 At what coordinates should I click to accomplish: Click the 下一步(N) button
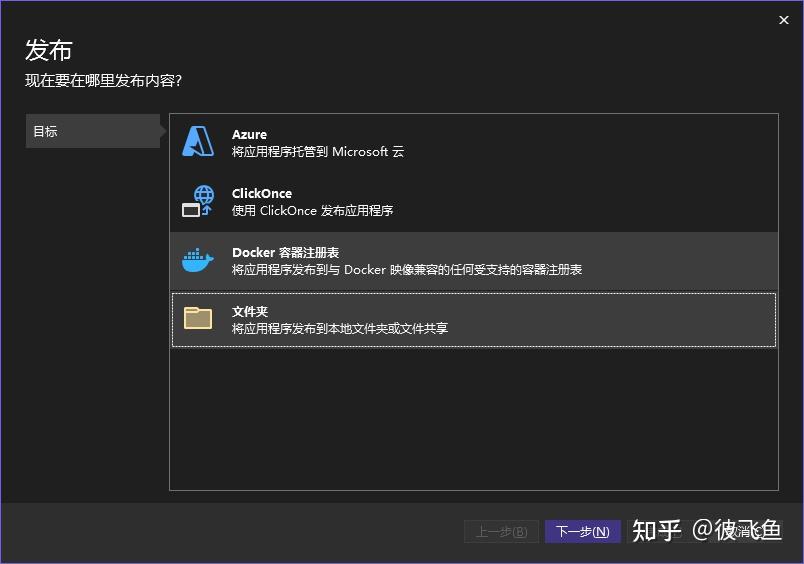point(582,532)
